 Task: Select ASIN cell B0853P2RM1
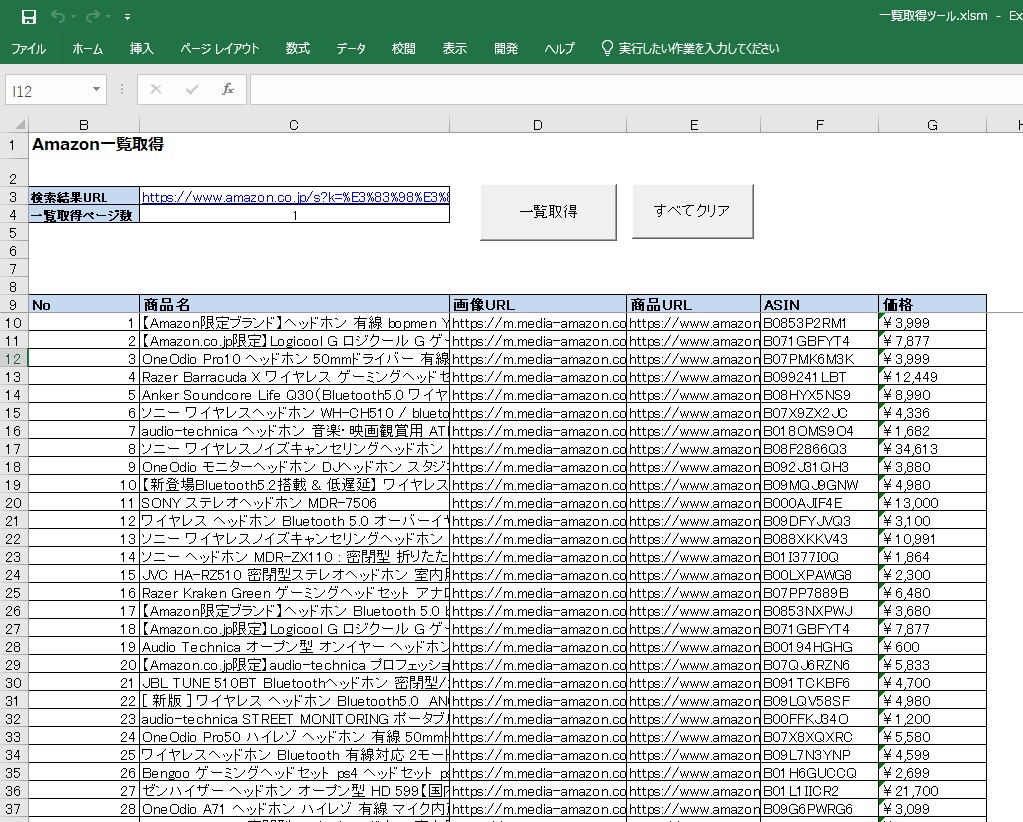point(819,322)
